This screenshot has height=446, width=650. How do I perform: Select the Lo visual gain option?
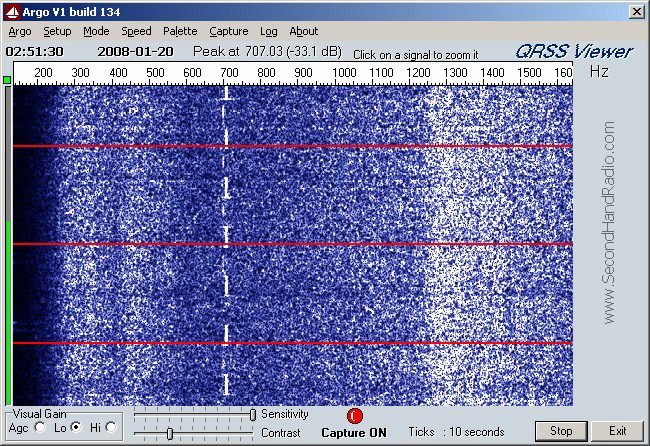[x=76, y=427]
